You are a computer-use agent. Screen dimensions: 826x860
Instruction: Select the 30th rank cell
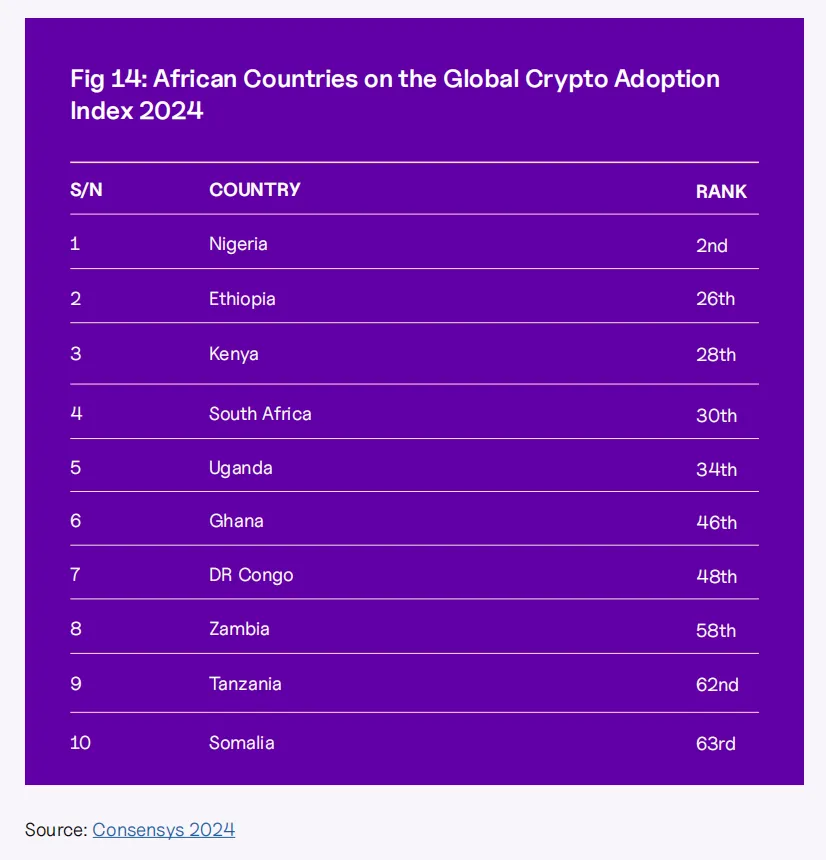pyautogui.click(x=716, y=415)
